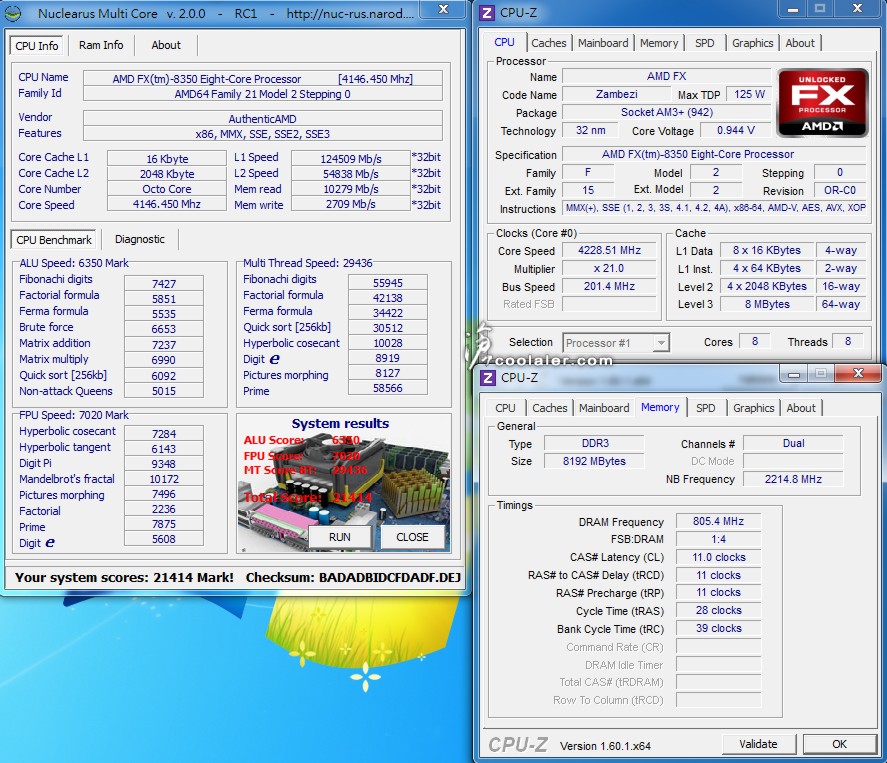Screen dimensions: 887x763
Task: Click the Z icon of the CPU-Z processor window
Action: coord(486,13)
